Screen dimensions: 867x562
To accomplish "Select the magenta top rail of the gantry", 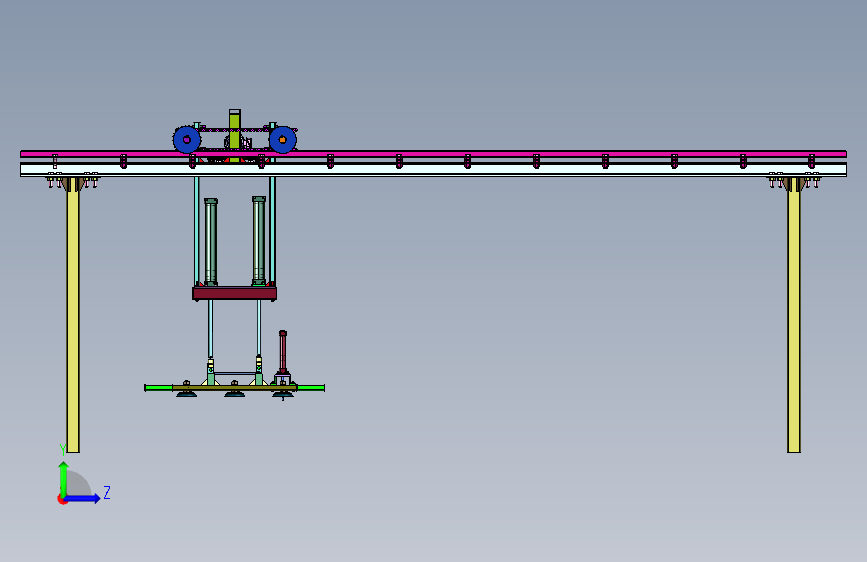I will (434, 154).
